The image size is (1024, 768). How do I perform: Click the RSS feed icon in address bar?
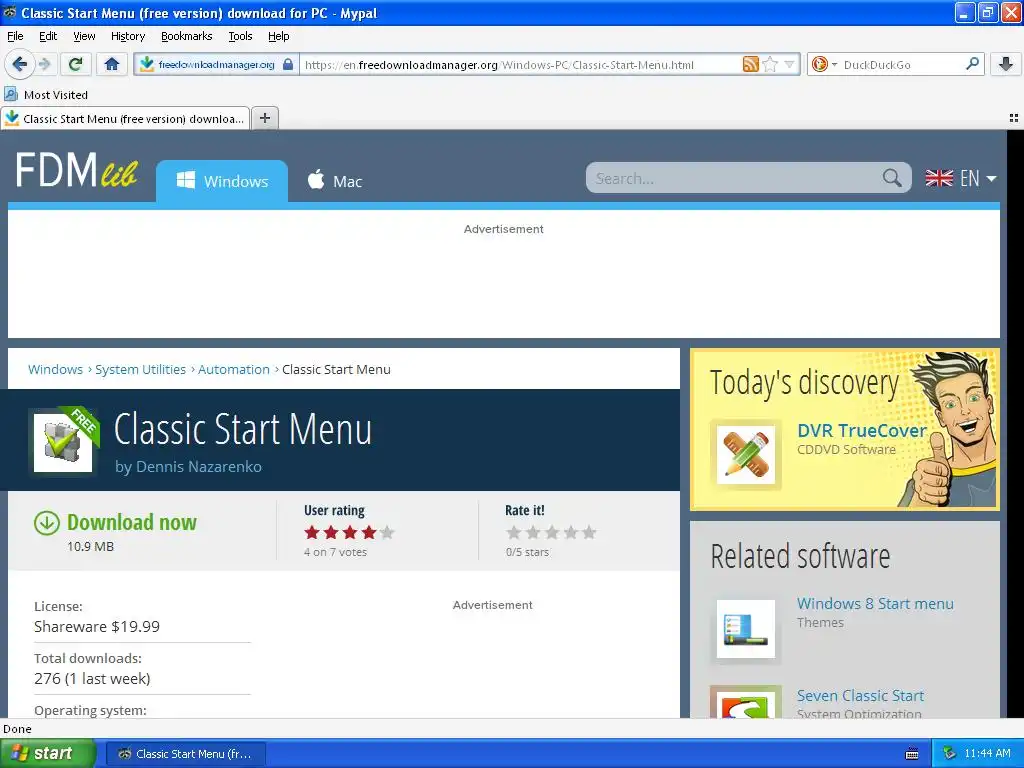pos(751,64)
